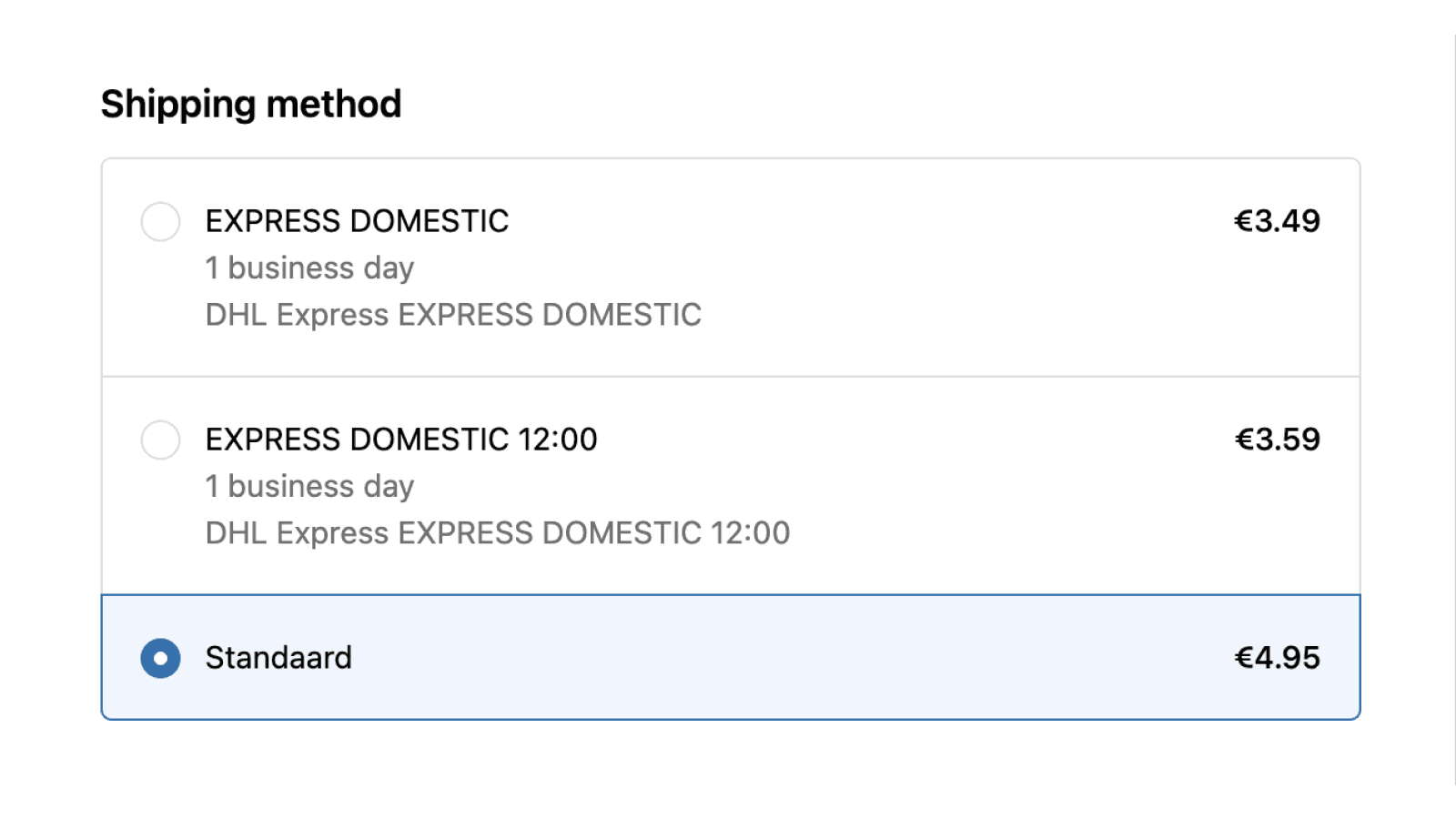Viewport: 1456px width, 819px height.
Task: Click the "EXPRESS DOMESTIC 12:00" option title
Action: (400, 440)
